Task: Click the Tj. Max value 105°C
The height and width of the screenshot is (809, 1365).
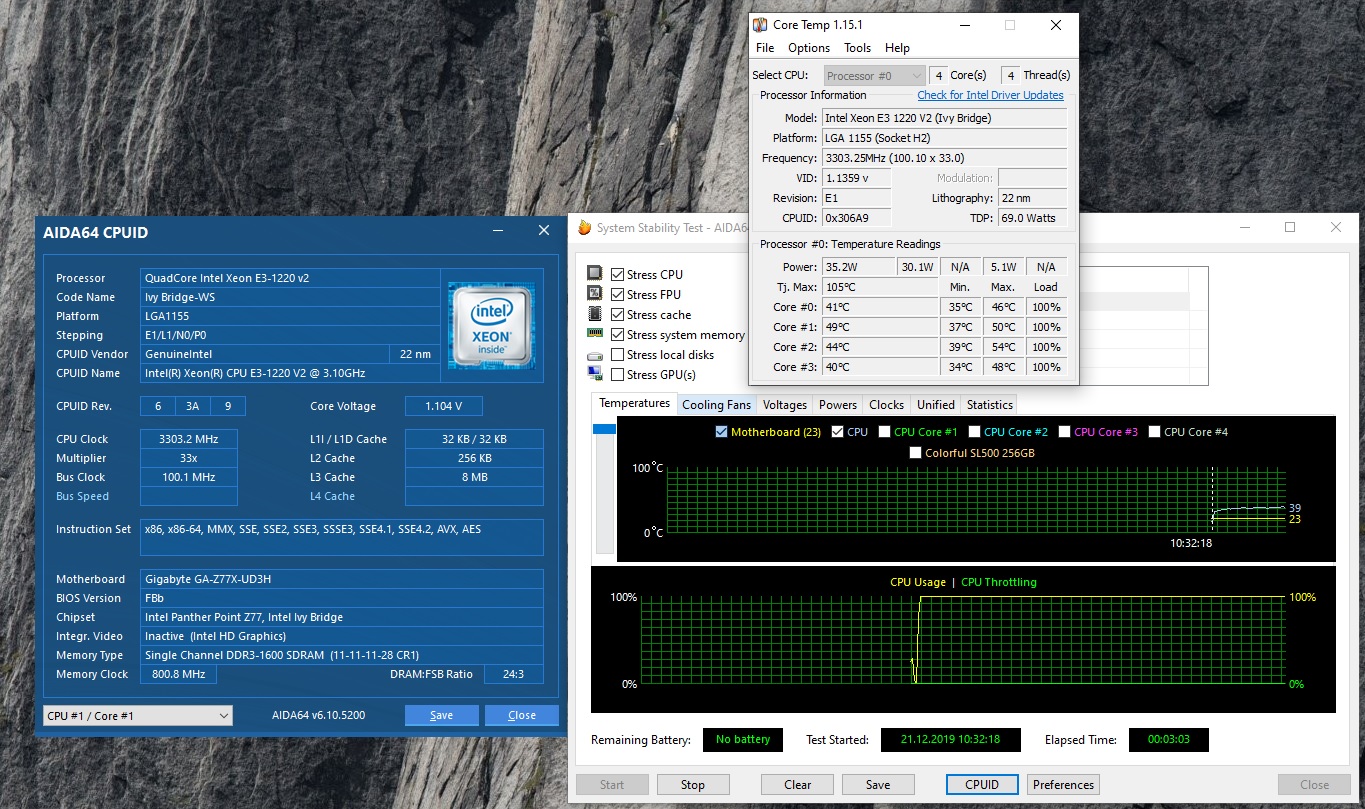Action: click(x=880, y=287)
